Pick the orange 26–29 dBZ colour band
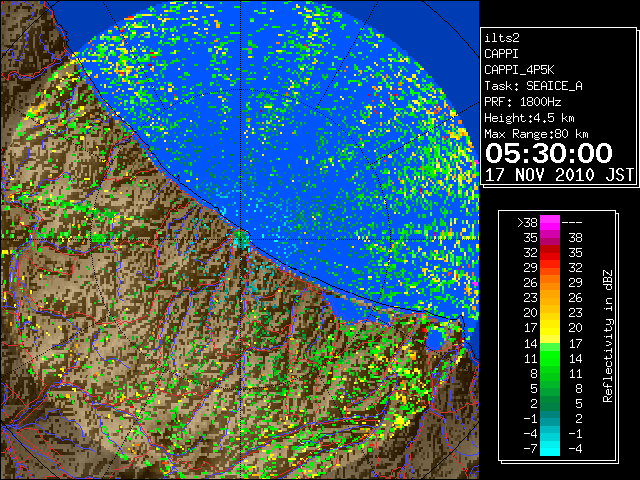Screen dimensions: 640x480 [x=550, y=282]
